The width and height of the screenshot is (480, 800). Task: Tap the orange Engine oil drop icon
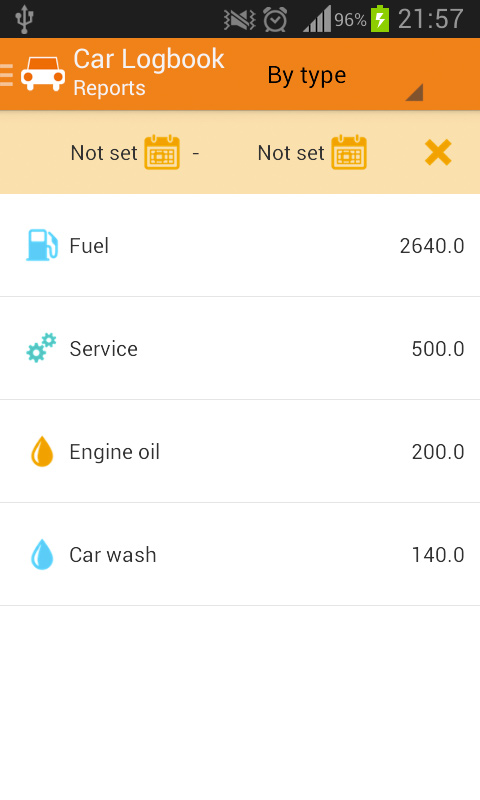tap(42, 451)
